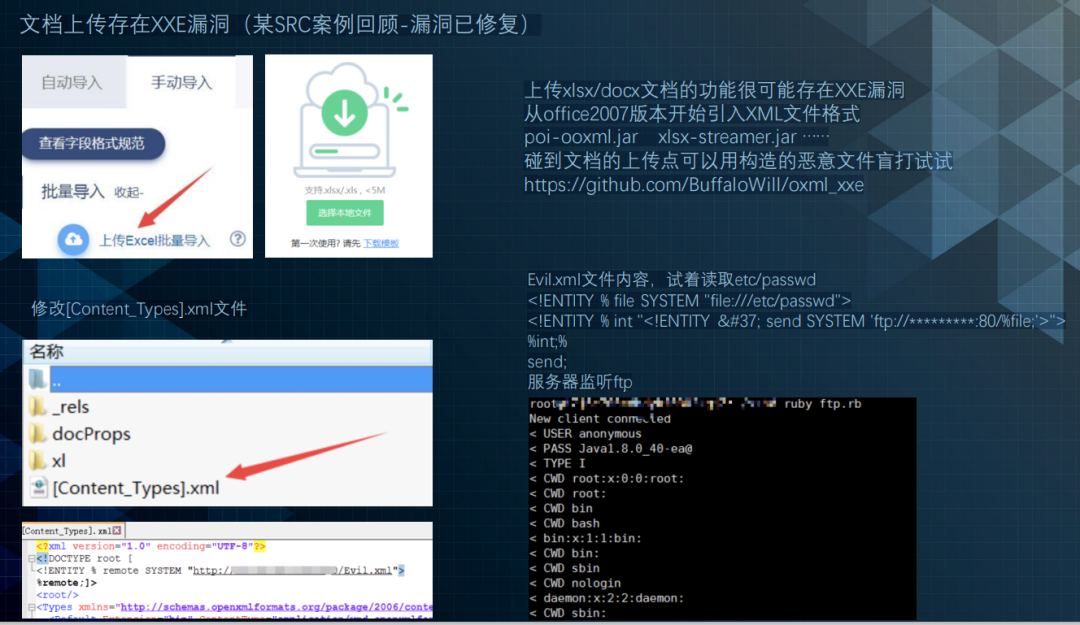Click the xml version="1.0" declaration line
Viewport: 1080px width, 625px height.
pyautogui.click(x=151, y=546)
